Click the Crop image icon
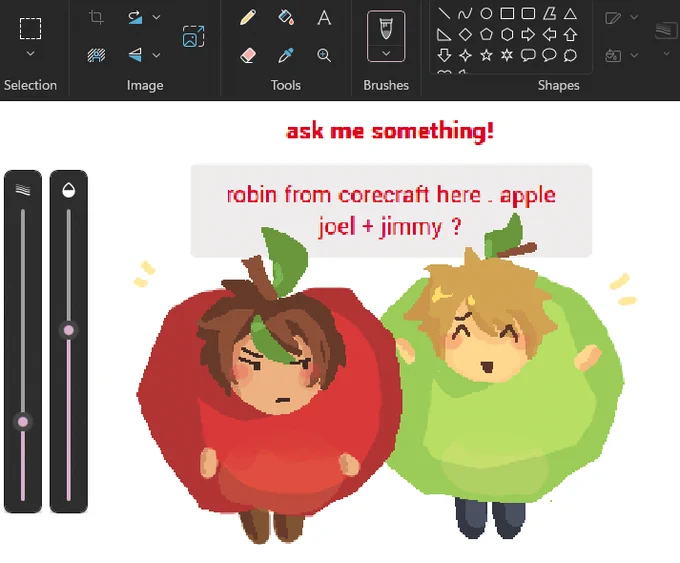This screenshot has height=563, width=680. [x=96, y=17]
